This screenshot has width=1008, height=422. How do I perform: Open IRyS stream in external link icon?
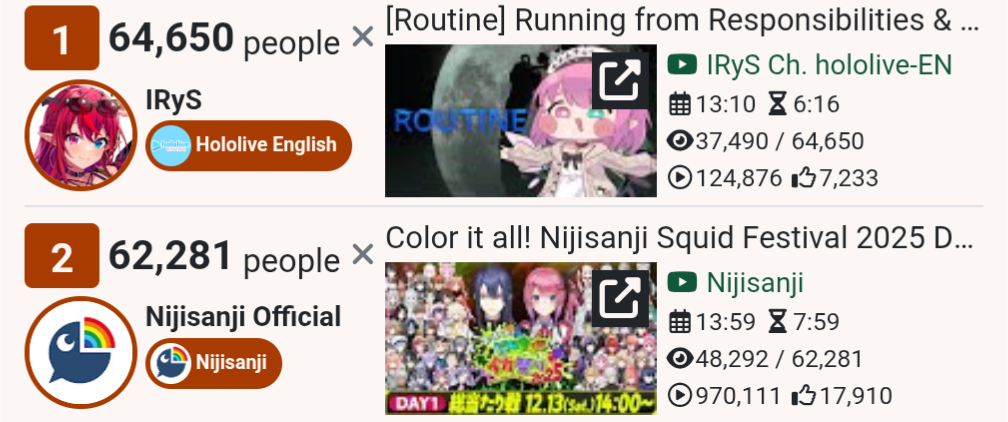tap(620, 80)
